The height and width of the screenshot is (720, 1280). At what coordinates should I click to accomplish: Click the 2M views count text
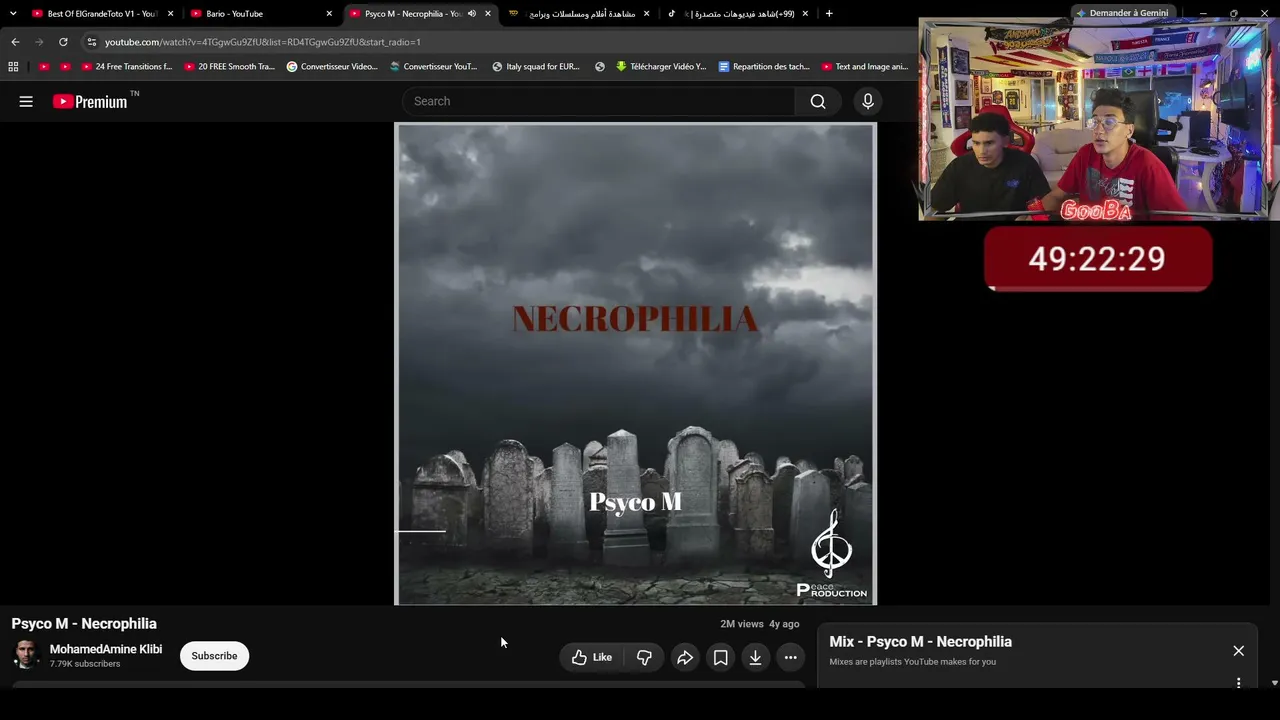742,624
